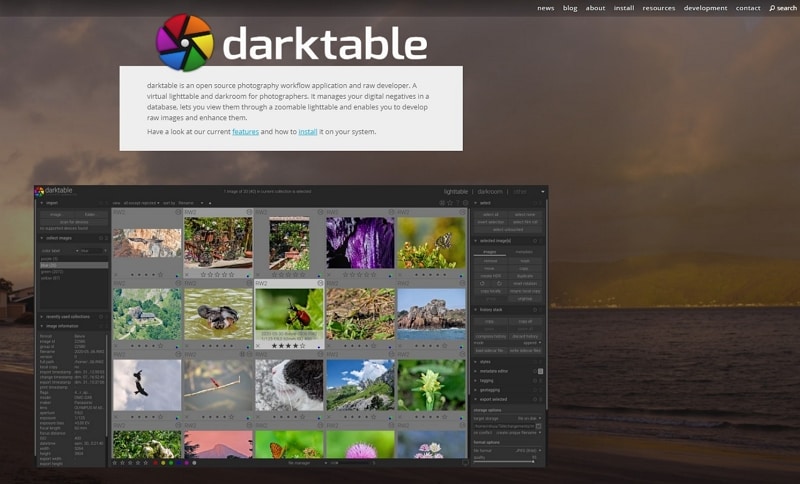Collapse the import module

click(41, 202)
